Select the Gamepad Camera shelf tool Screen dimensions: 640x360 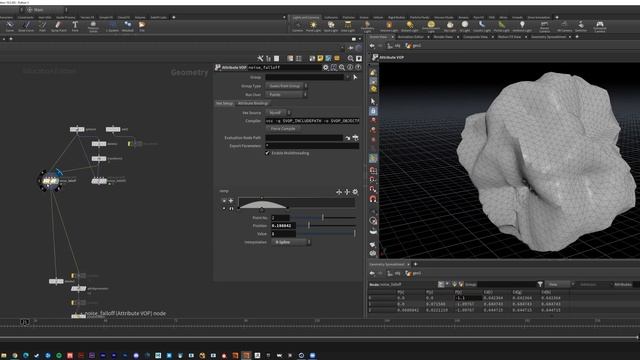(600, 27)
